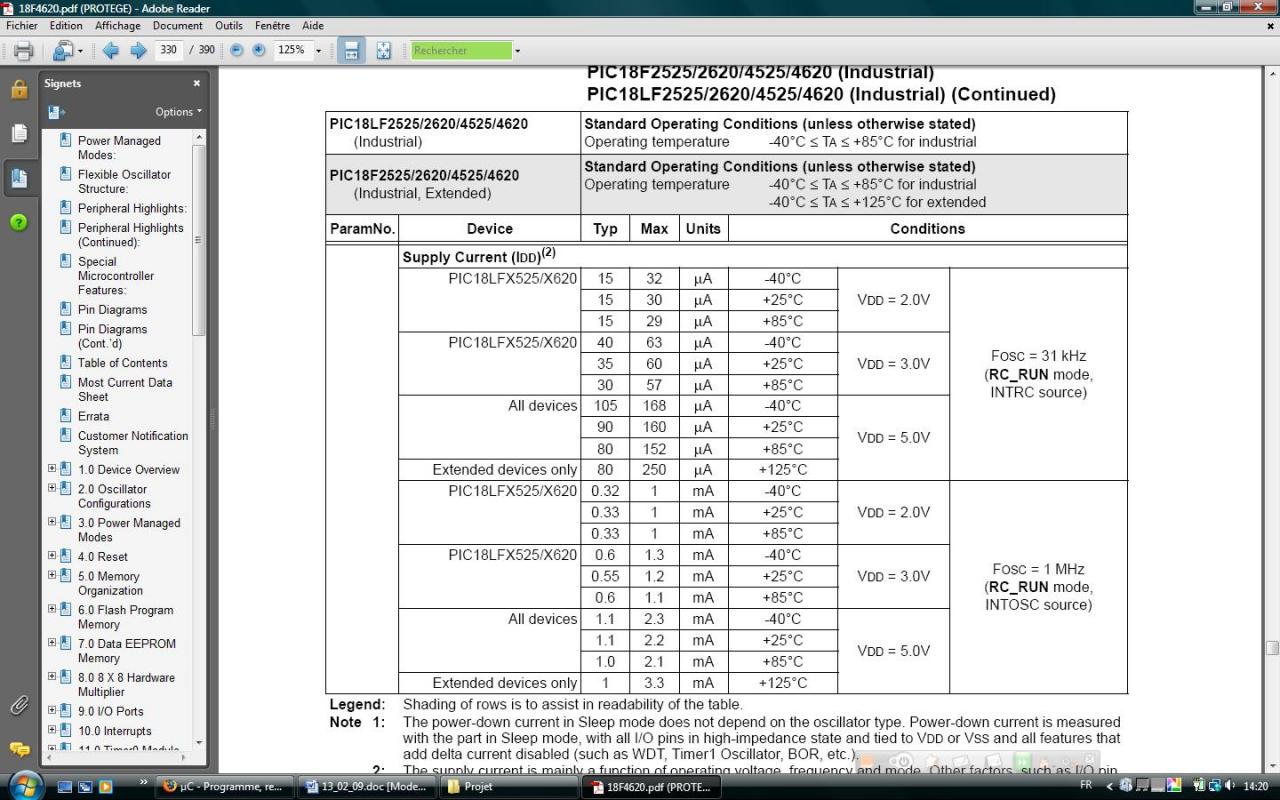The image size is (1280, 800).
Task: Click the green Rechercher search field
Action: click(x=461, y=51)
